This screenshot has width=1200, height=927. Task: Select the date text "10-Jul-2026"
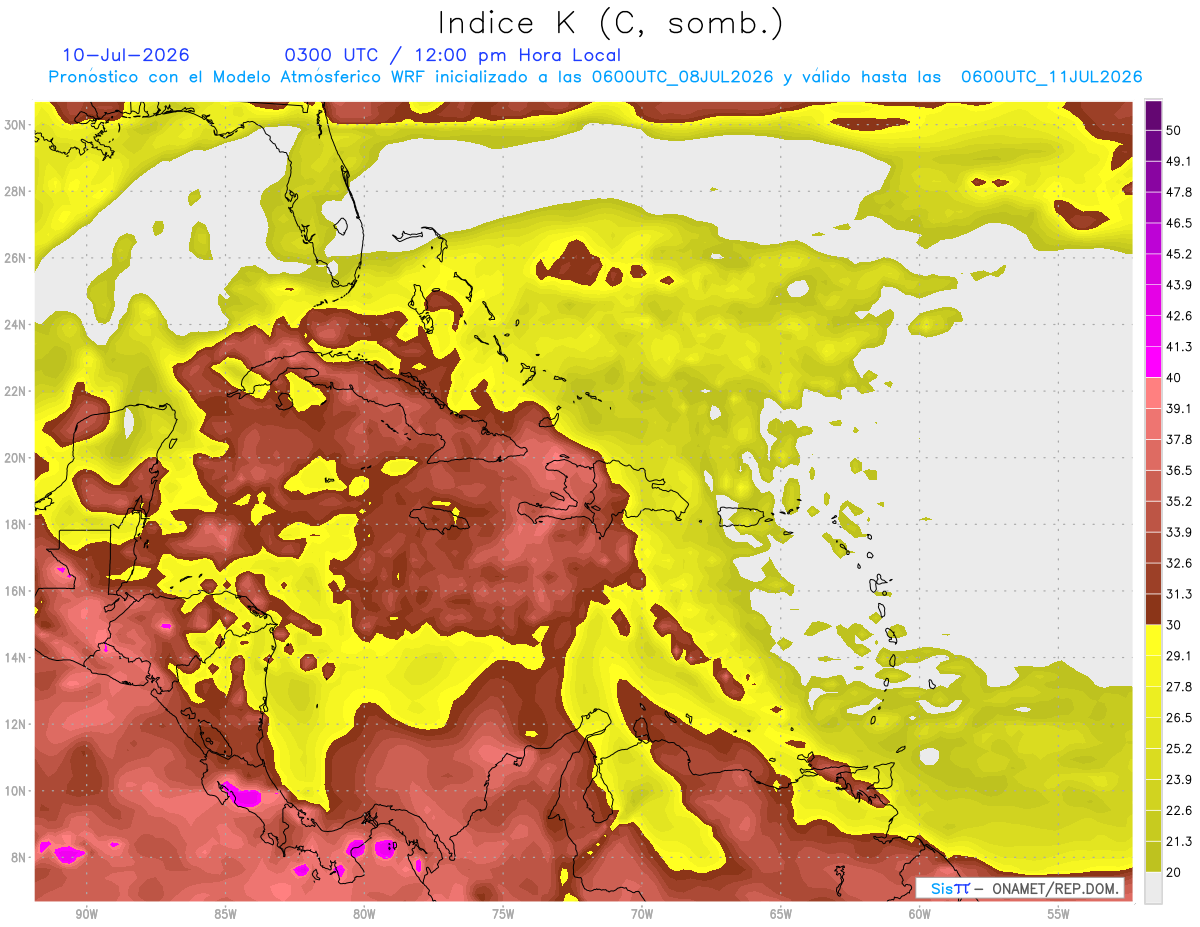click(x=126, y=55)
